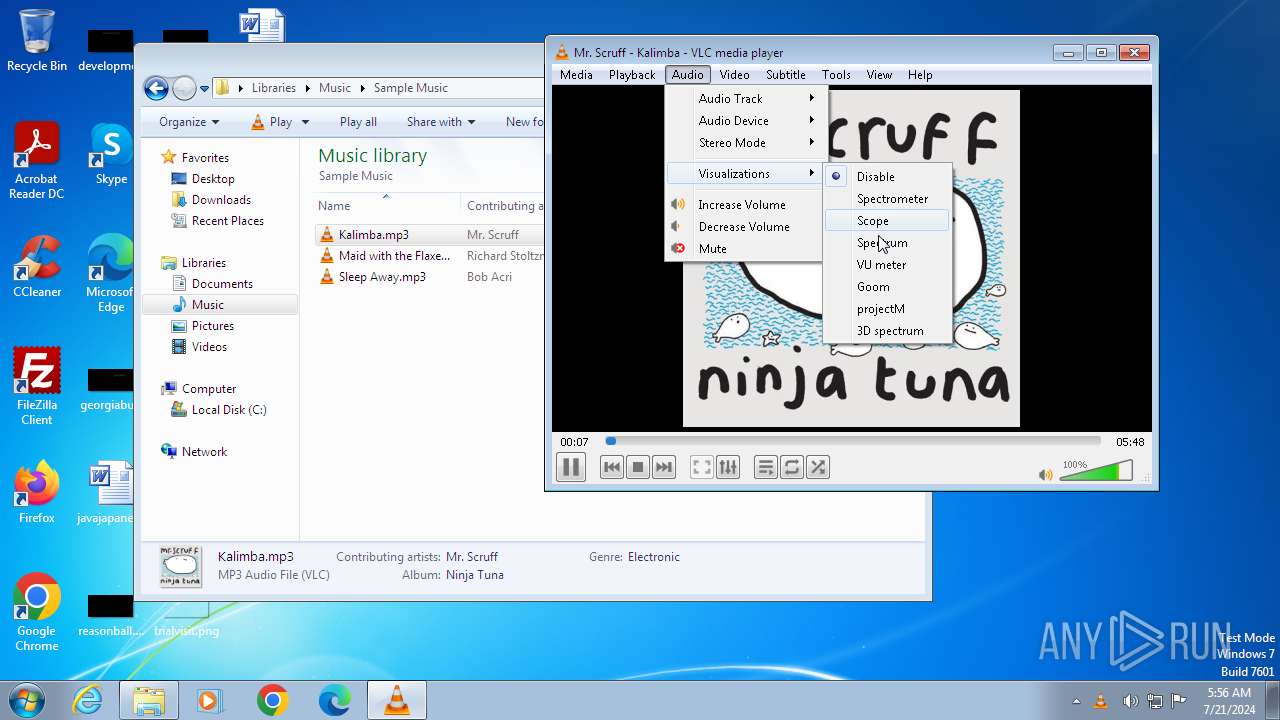The image size is (1280, 720).
Task: Mute audio via VLC speaker icon
Action: (x=1046, y=475)
